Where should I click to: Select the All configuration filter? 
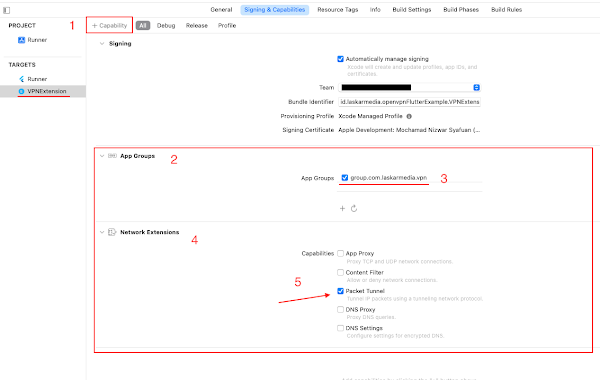pyautogui.click(x=143, y=26)
